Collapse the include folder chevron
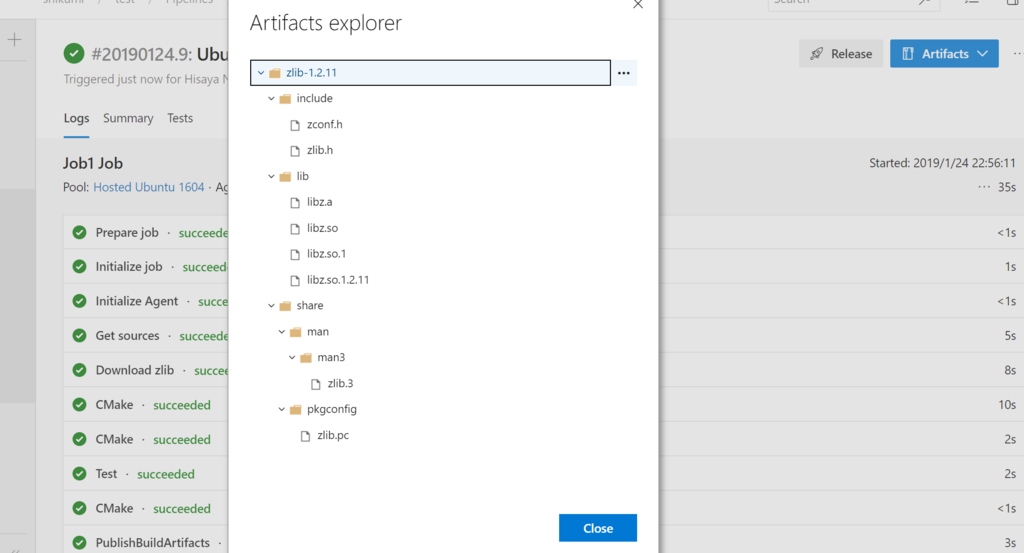The image size is (1024, 553). pyautogui.click(x=272, y=99)
